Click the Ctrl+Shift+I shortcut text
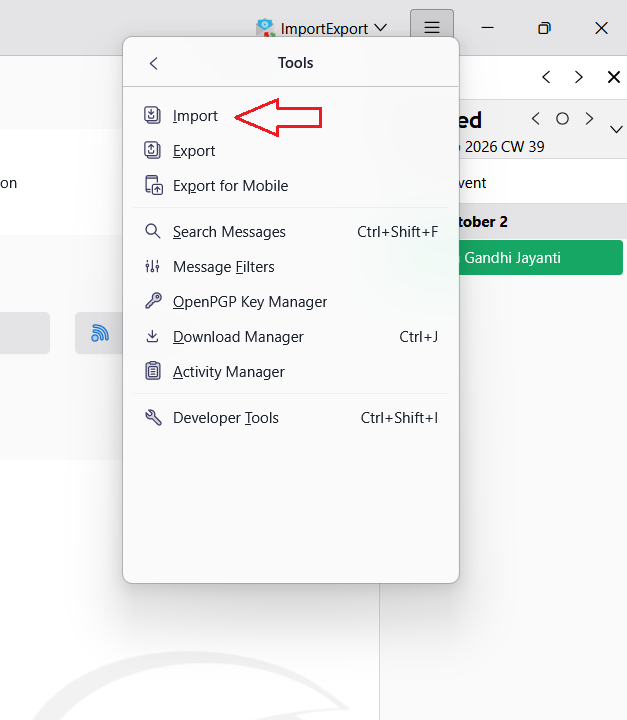Image resolution: width=627 pixels, height=720 pixels. click(399, 418)
